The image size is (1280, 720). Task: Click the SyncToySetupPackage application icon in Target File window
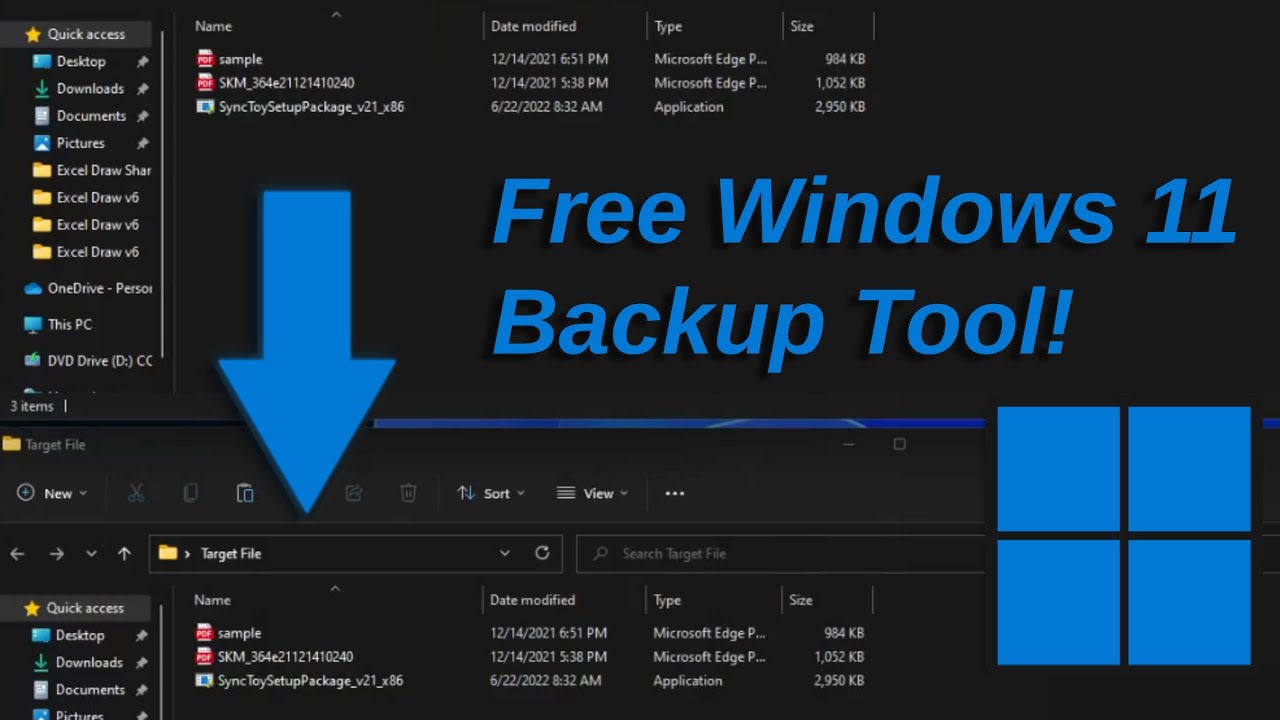tap(204, 681)
